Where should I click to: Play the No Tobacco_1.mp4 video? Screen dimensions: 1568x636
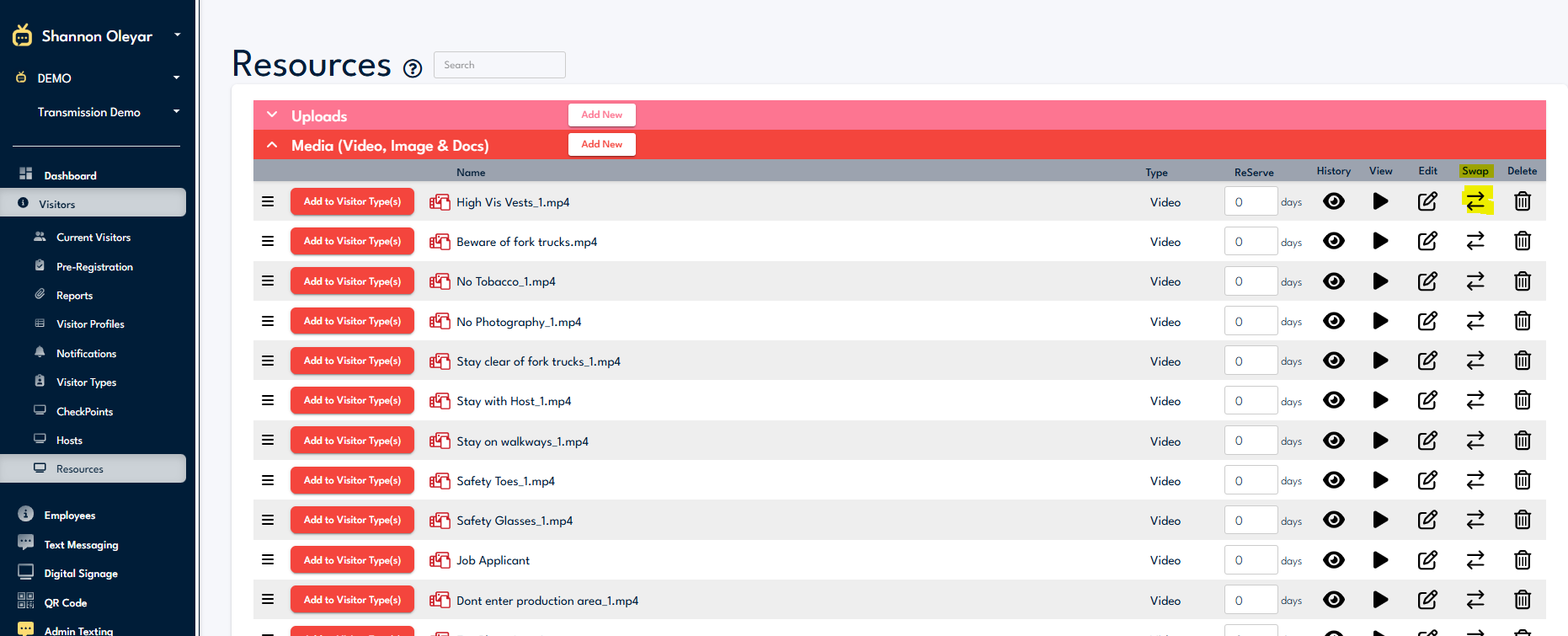click(x=1380, y=281)
